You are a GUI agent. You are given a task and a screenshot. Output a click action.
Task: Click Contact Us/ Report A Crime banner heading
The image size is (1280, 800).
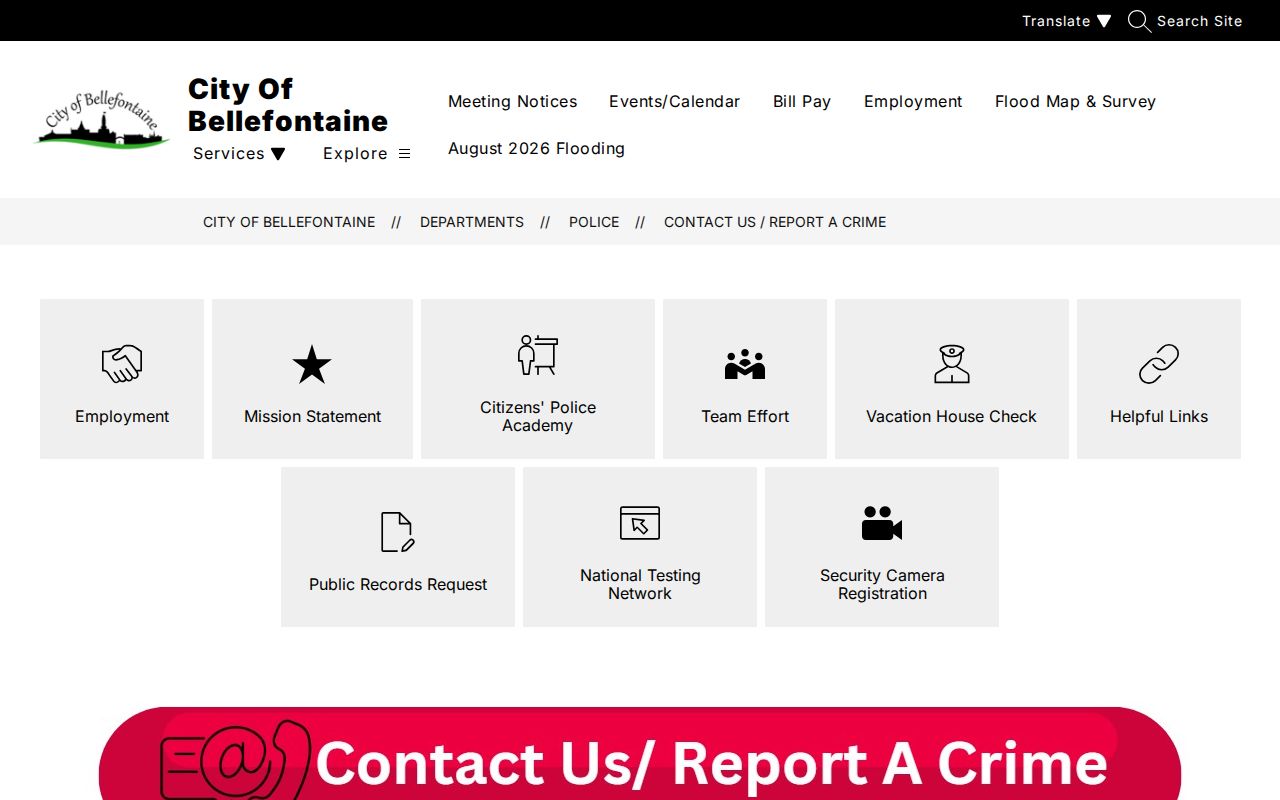coord(712,763)
